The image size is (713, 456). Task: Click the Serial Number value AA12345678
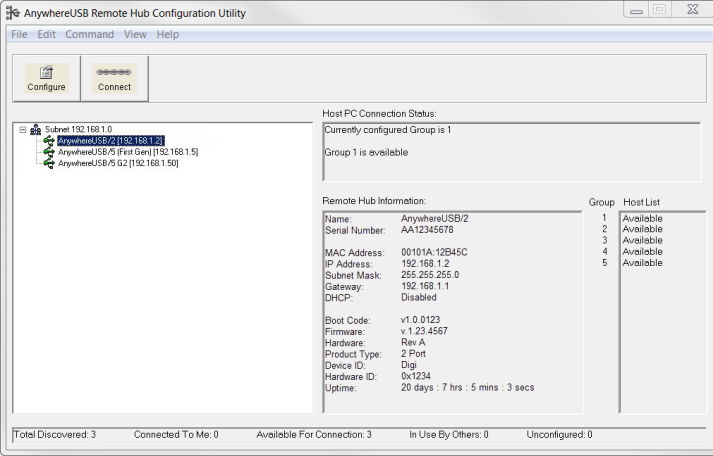pos(427,230)
